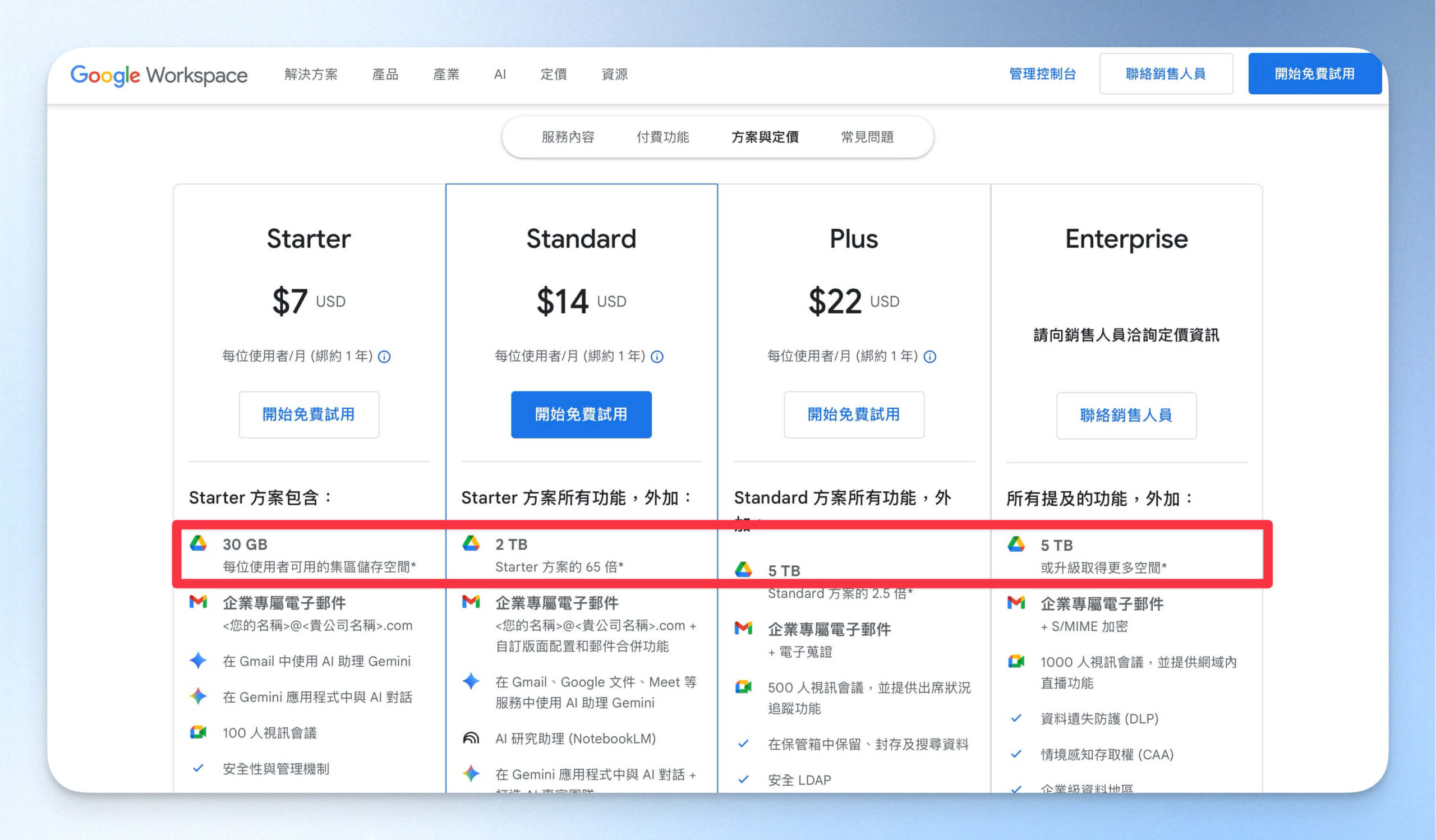Click NotebookLM icon beside AI 研究助理
Image resolution: width=1436 pixels, height=840 pixels.
471,739
